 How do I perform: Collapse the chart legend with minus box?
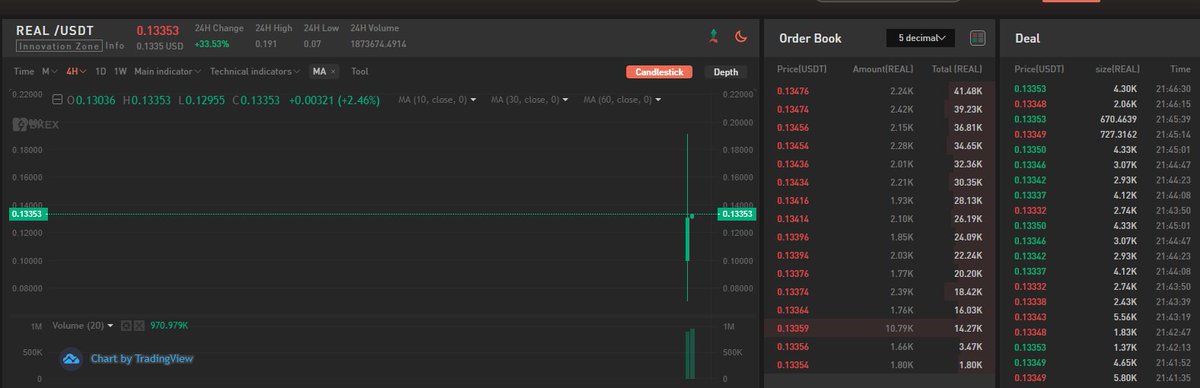(x=57, y=100)
